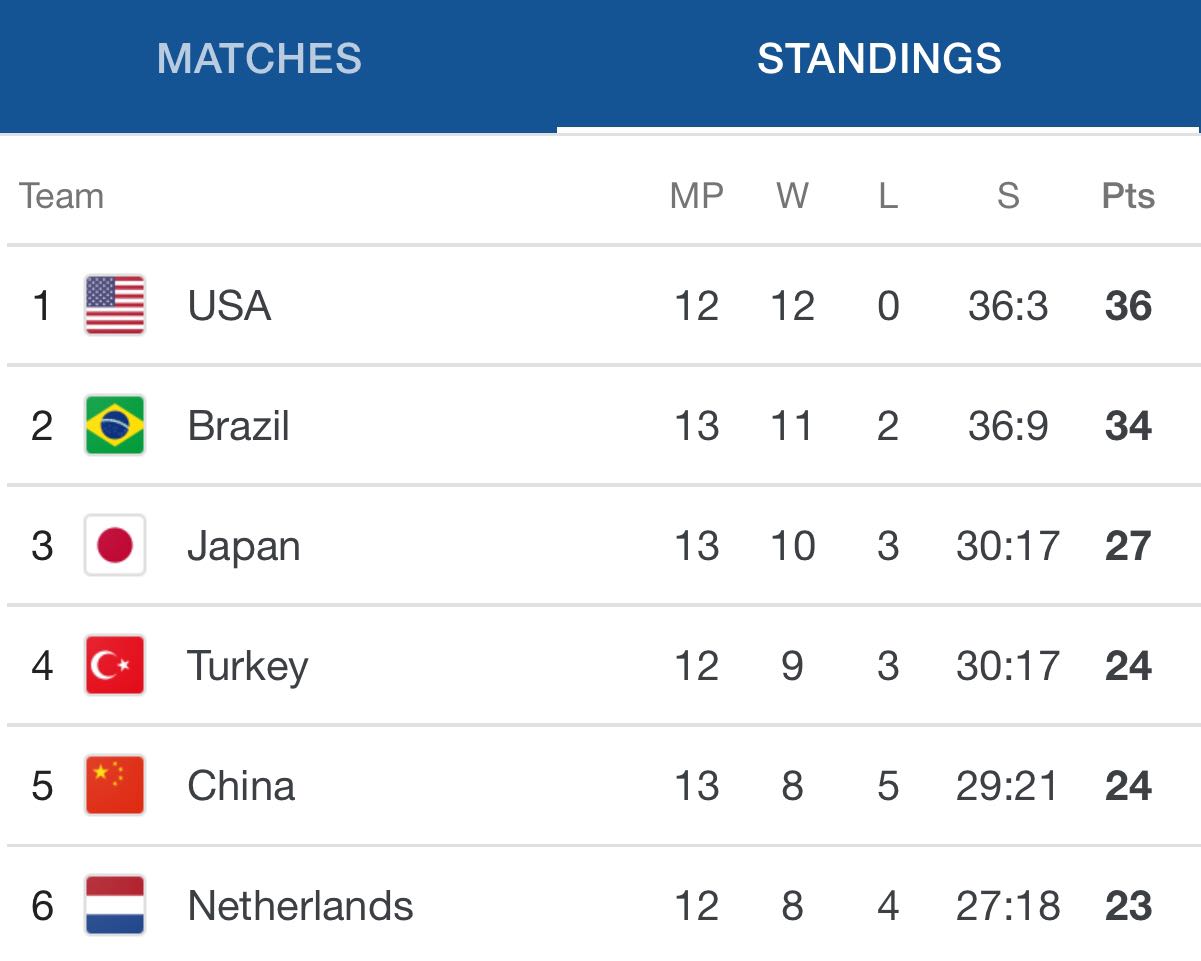Open the USA team name
Screen dimensions: 1201x961
point(229,306)
